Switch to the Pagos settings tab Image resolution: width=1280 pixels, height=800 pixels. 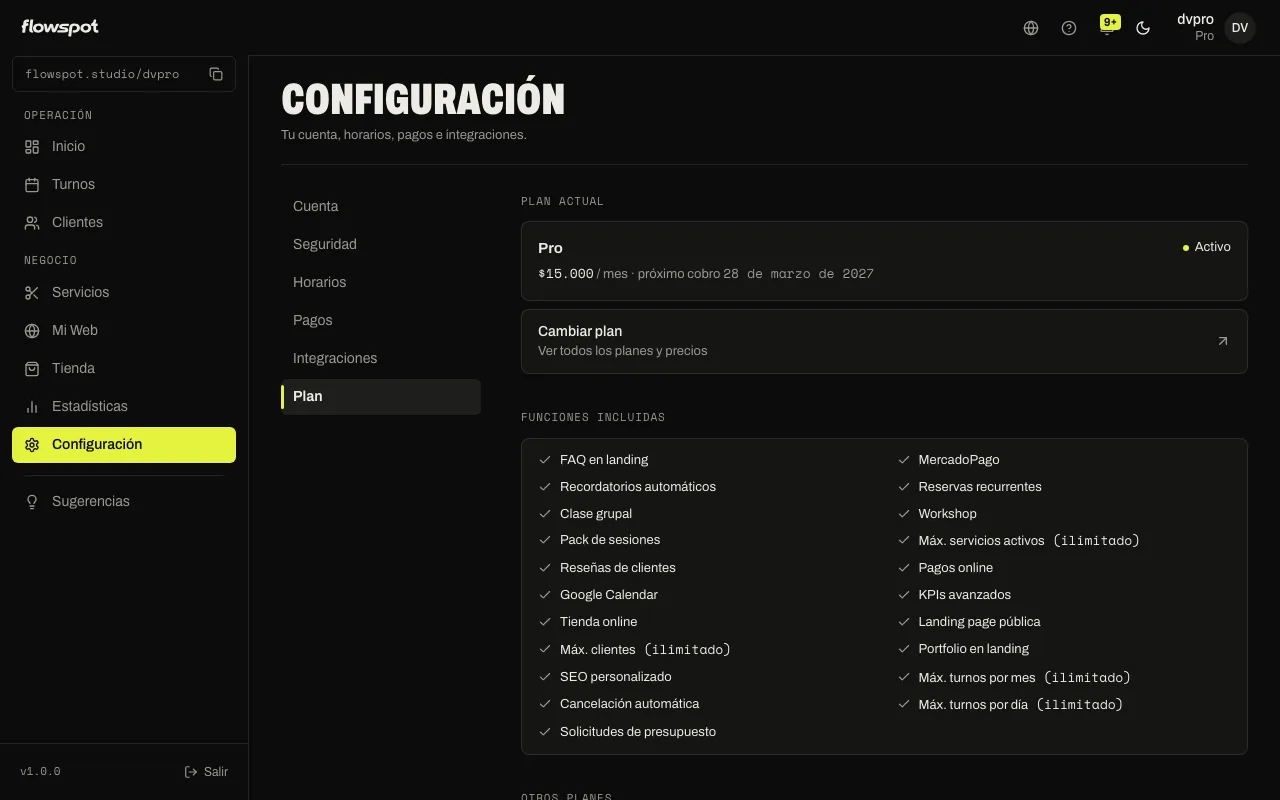point(381,320)
